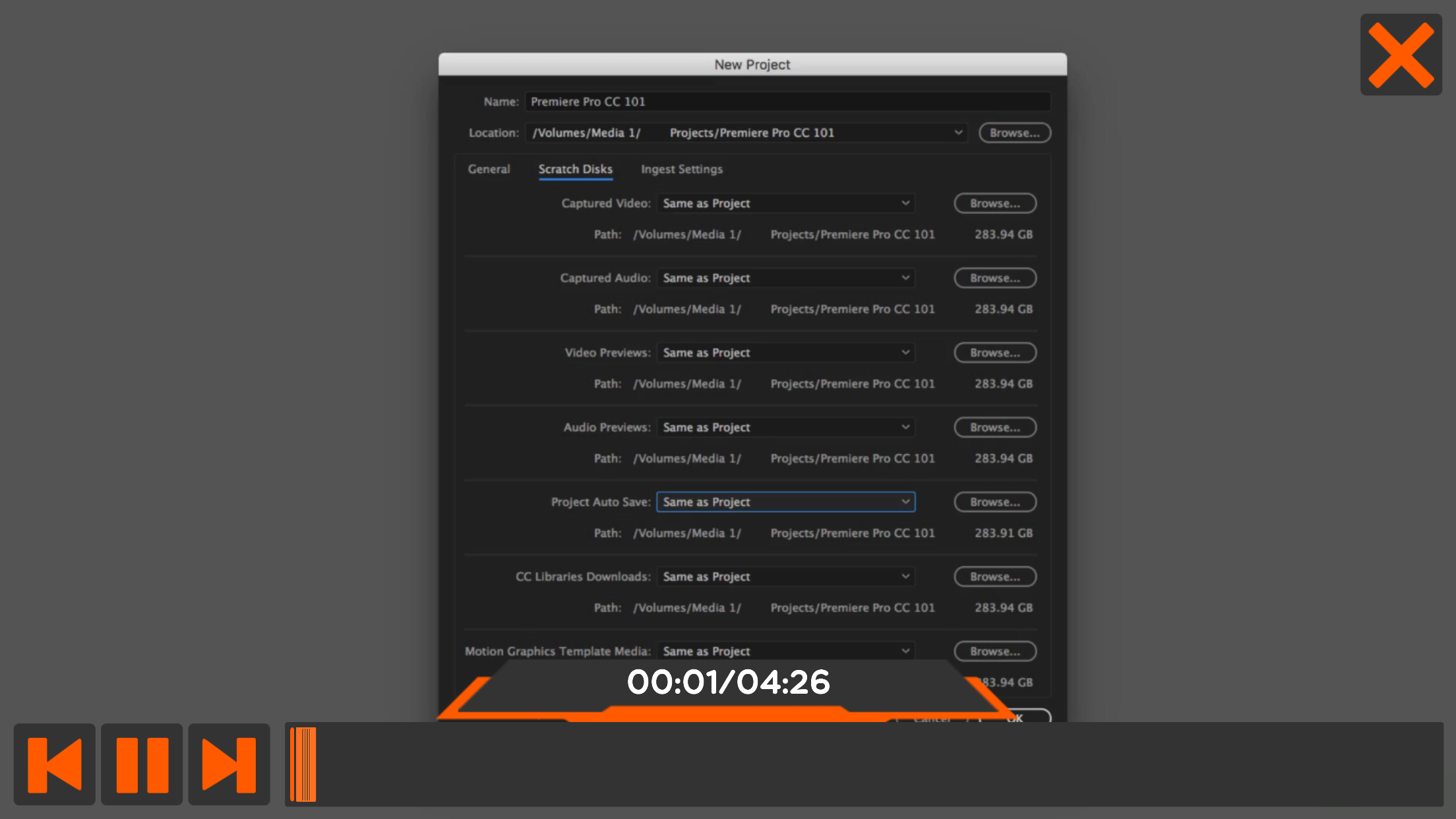This screenshot has height=819, width=1456.
Task: Expand the CC Libraries Downloads dropdown
Action: (785, 576)
